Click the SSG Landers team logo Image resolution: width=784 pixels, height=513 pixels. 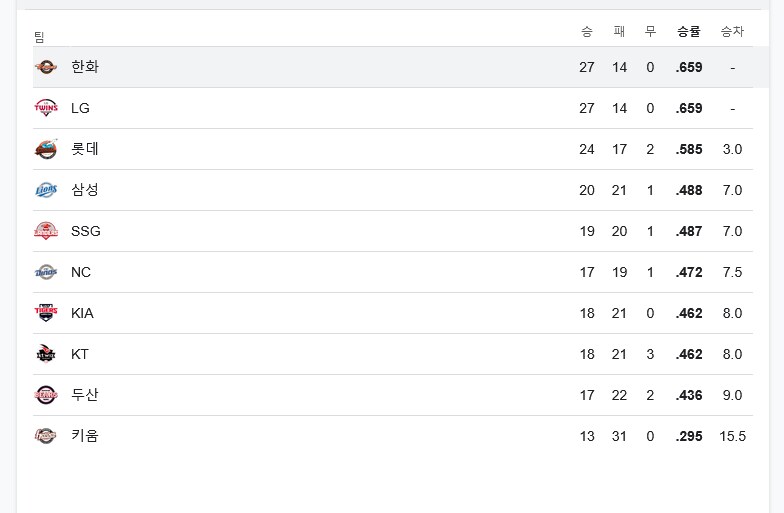click(46, 231)
